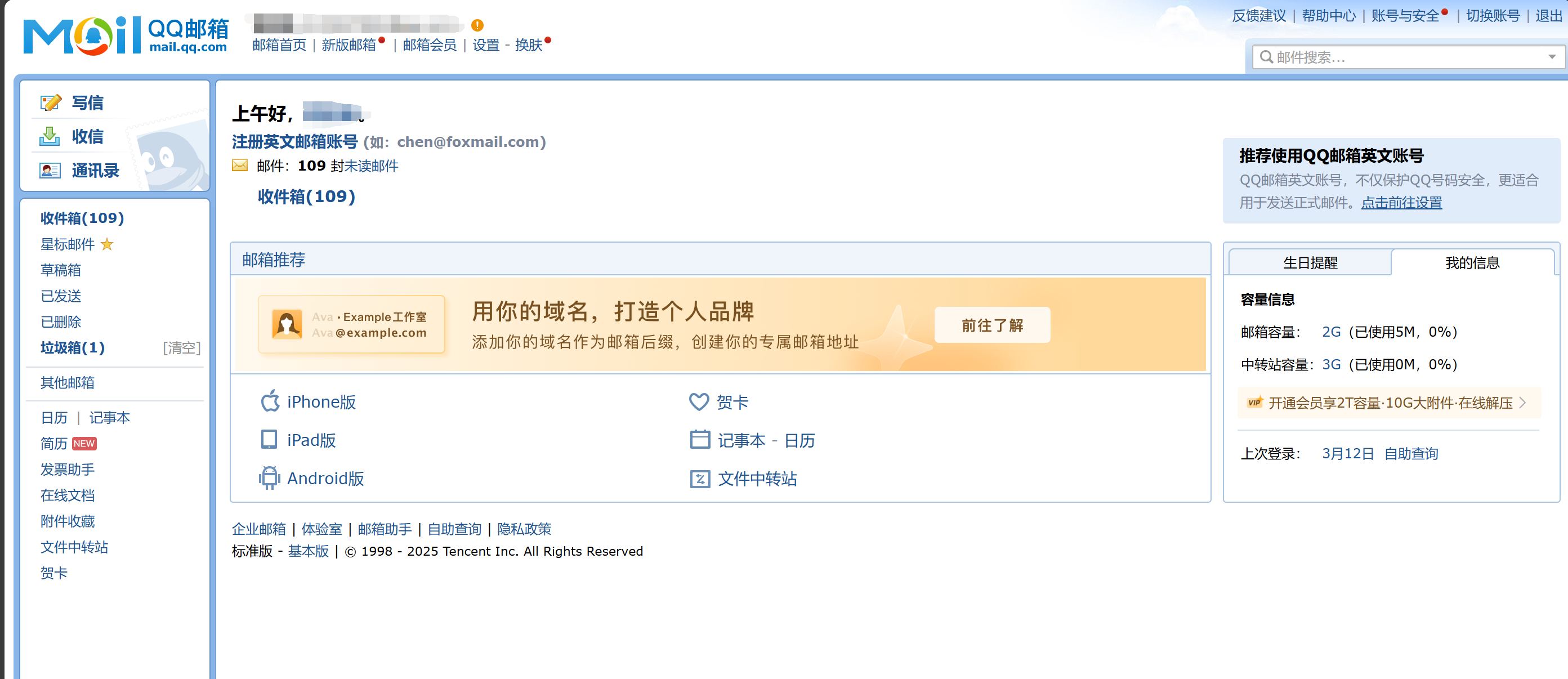
Task: Open 文件中转站 in sidebar
Action: tap(74, 547)
